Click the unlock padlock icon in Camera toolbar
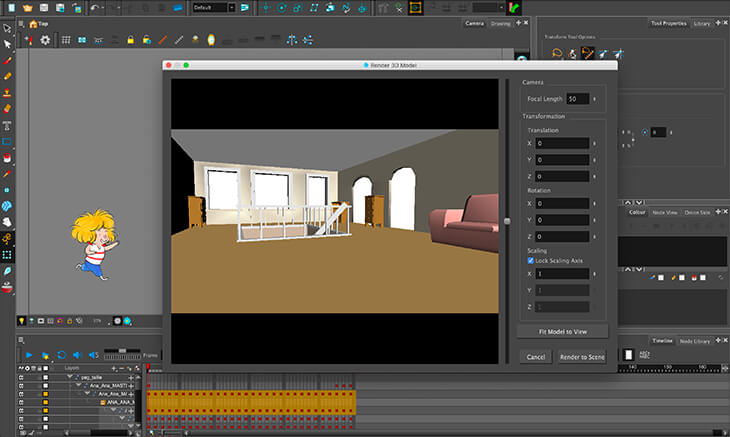 point(147,40)
